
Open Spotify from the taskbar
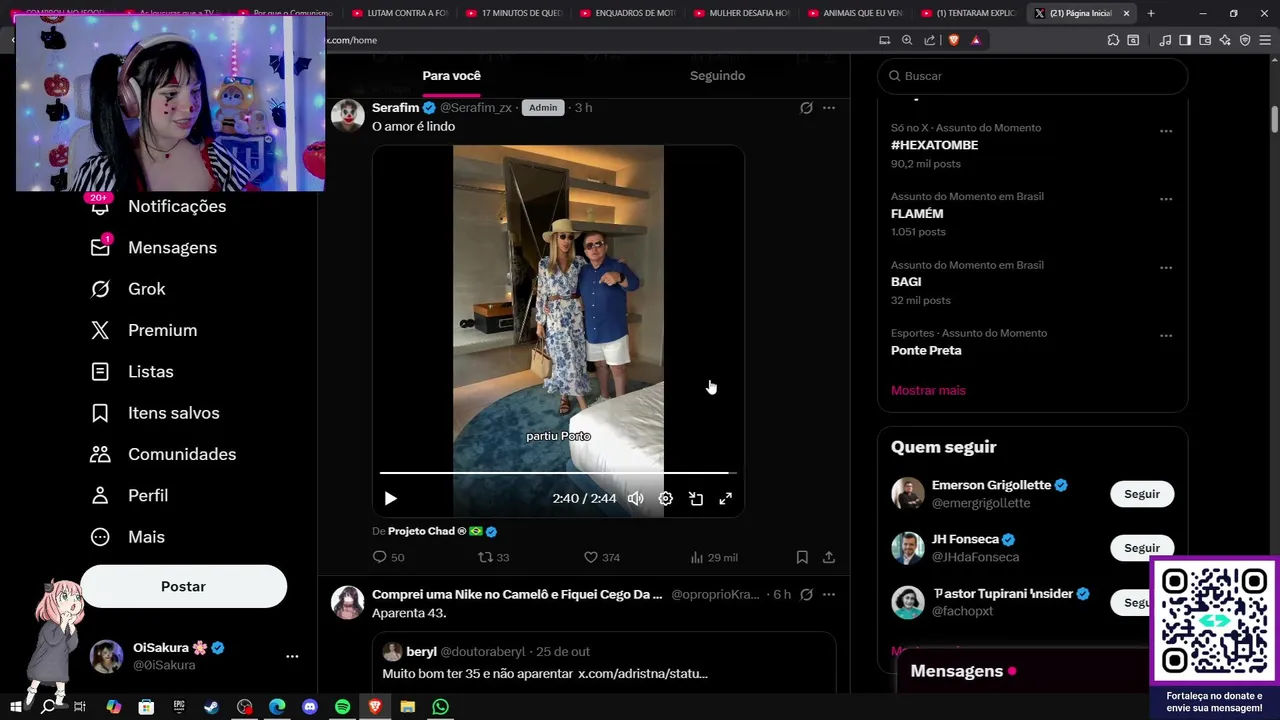pos(342,707)
